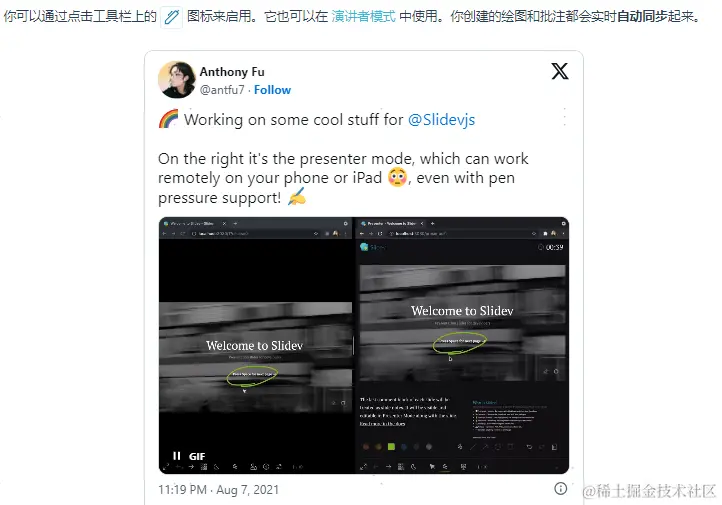
Task: Open the 演讲者模式 presenter mode link
Action: point(363,17)
